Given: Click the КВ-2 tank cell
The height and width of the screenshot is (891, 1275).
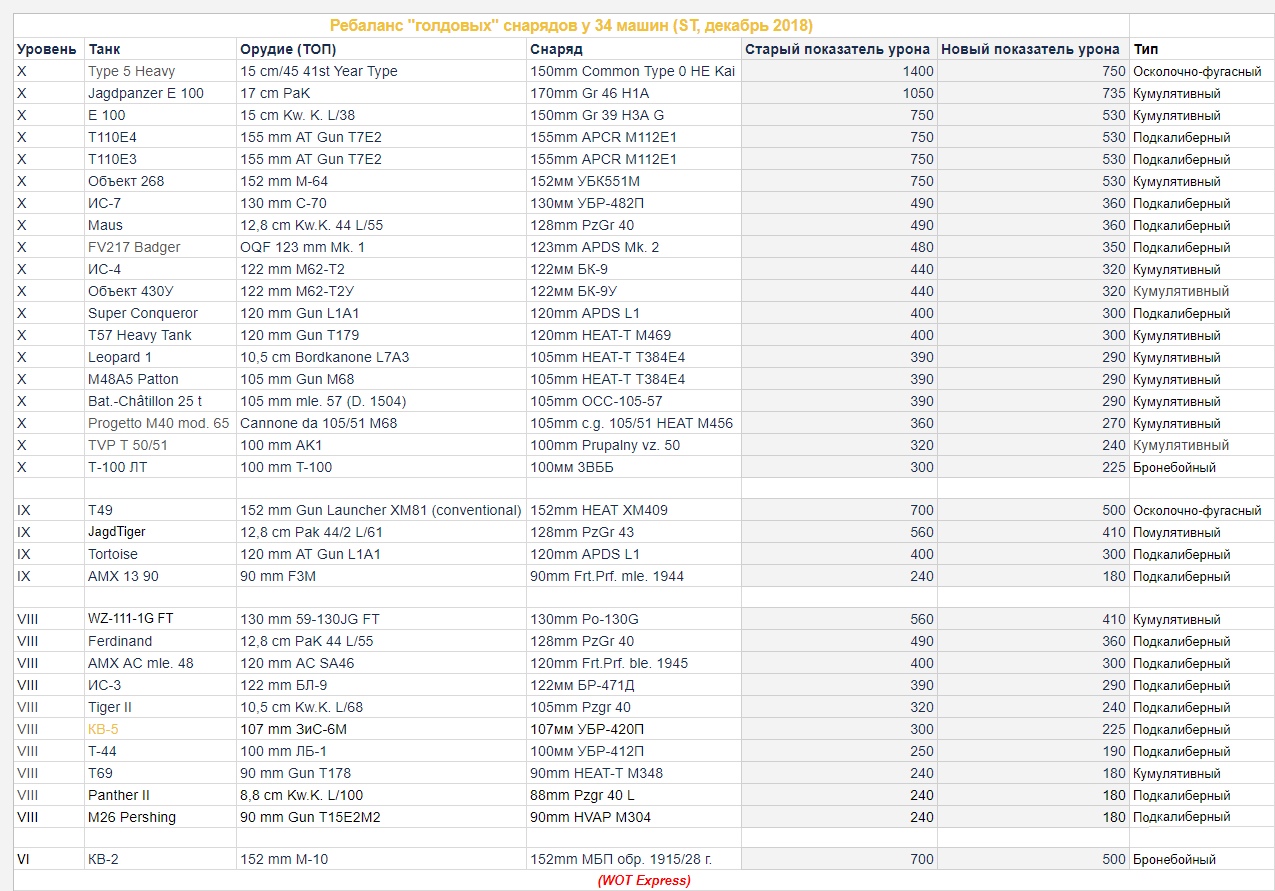Looking at the screenshot, I should [x=103, y=859].
